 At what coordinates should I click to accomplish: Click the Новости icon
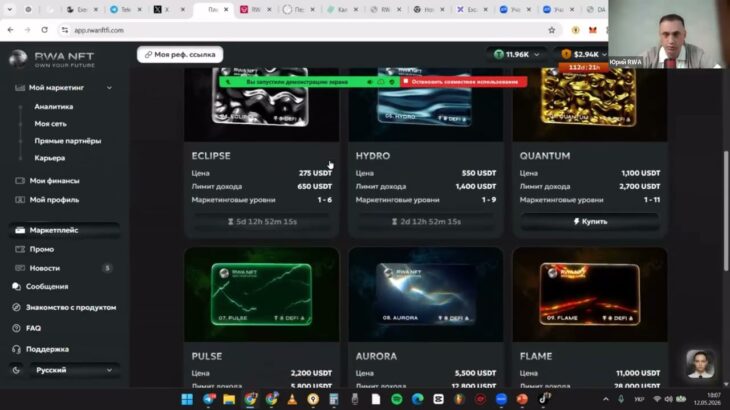20,268
